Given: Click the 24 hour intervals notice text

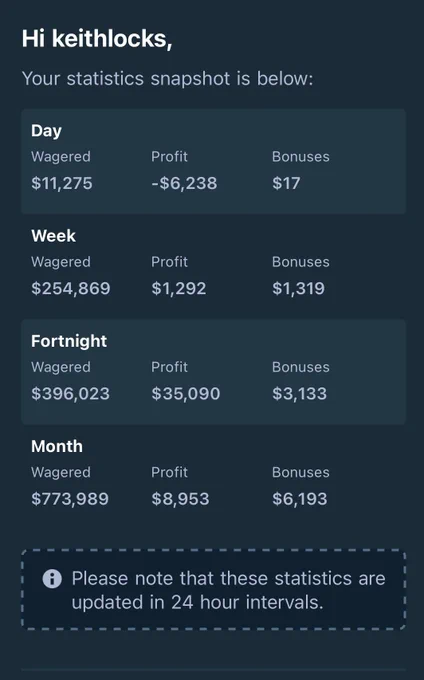Looking at the screenshot, I should pyautogui.click(x=228, y=590).
